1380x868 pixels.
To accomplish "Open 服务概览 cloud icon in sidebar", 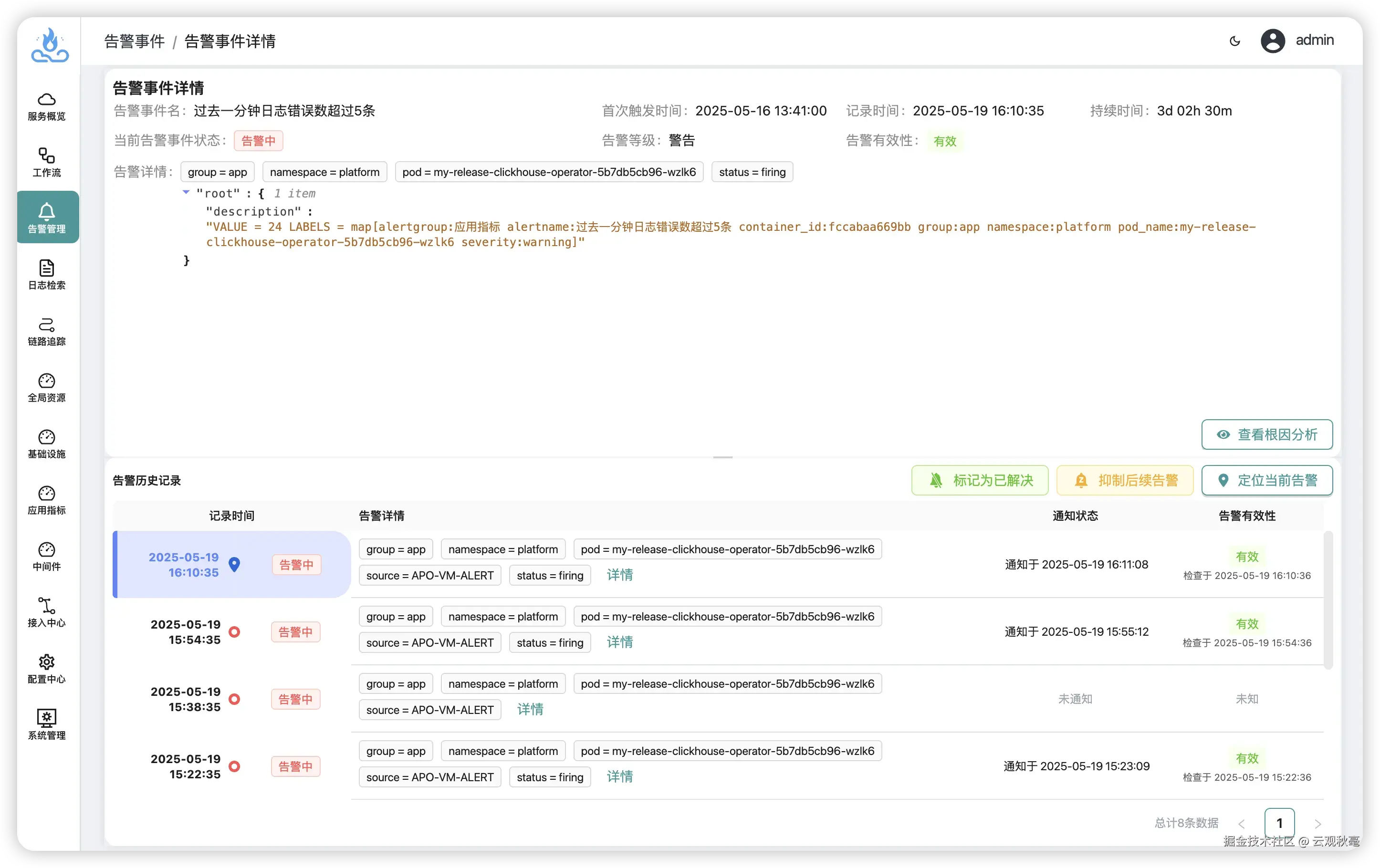I will pos(46,100).
